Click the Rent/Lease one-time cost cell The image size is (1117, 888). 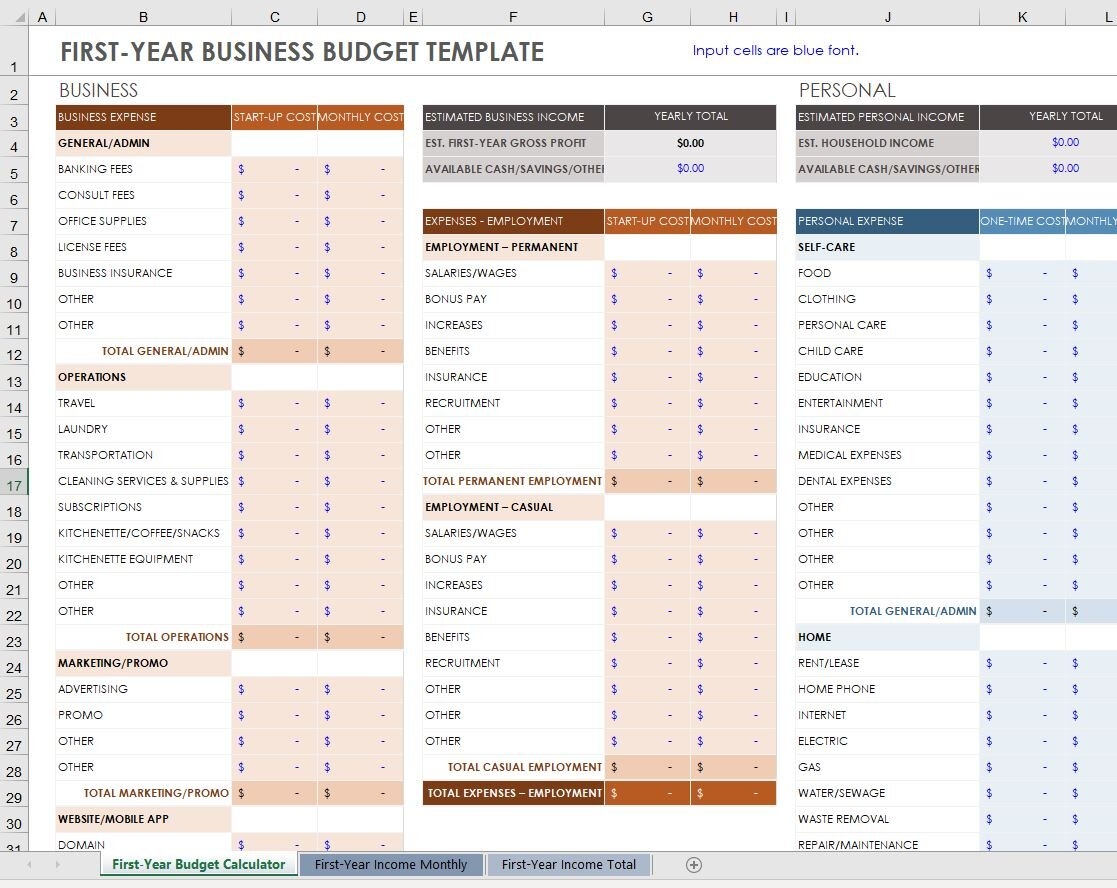[x=1021, y=663]
